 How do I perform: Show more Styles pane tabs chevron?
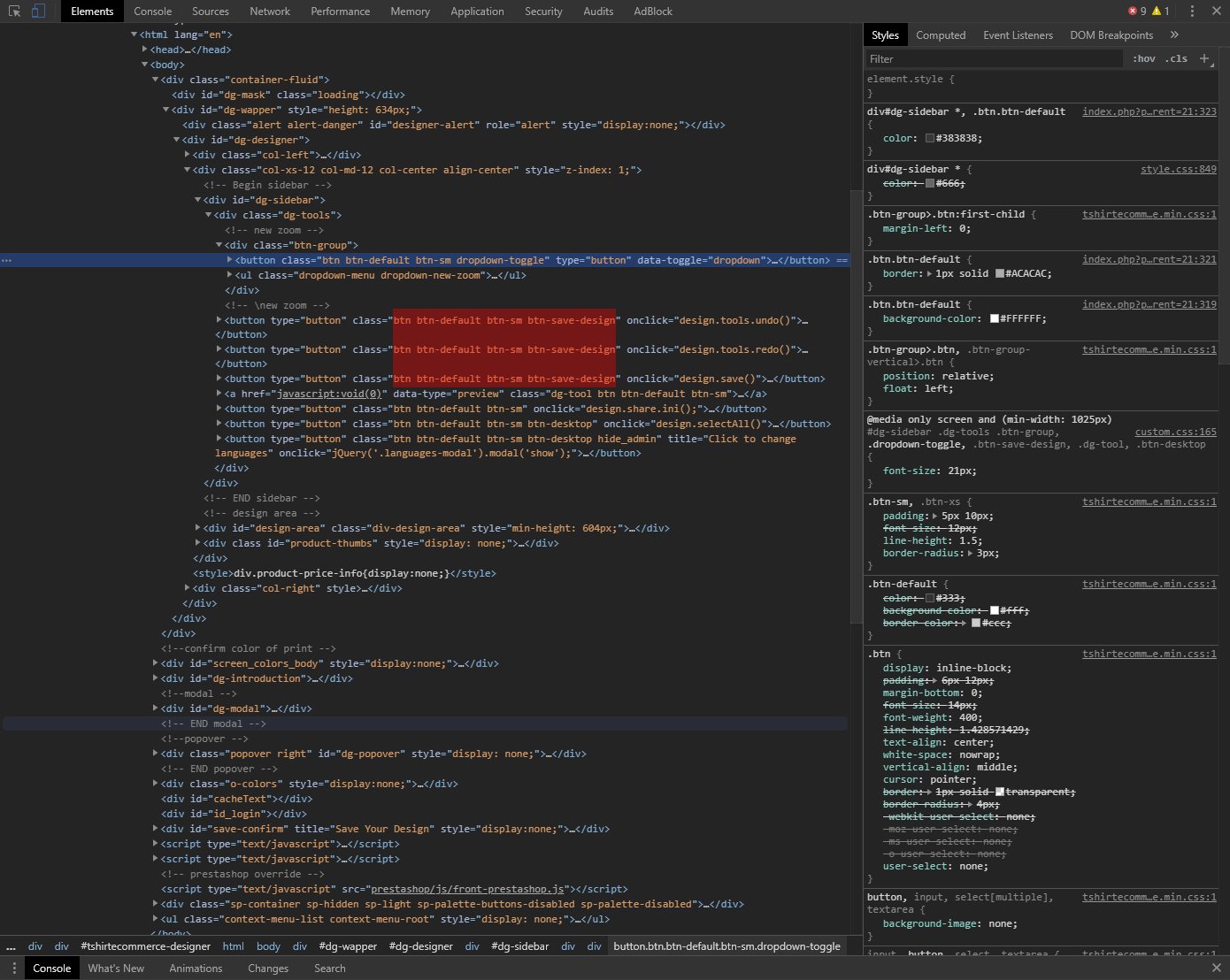pos(1174,34)
